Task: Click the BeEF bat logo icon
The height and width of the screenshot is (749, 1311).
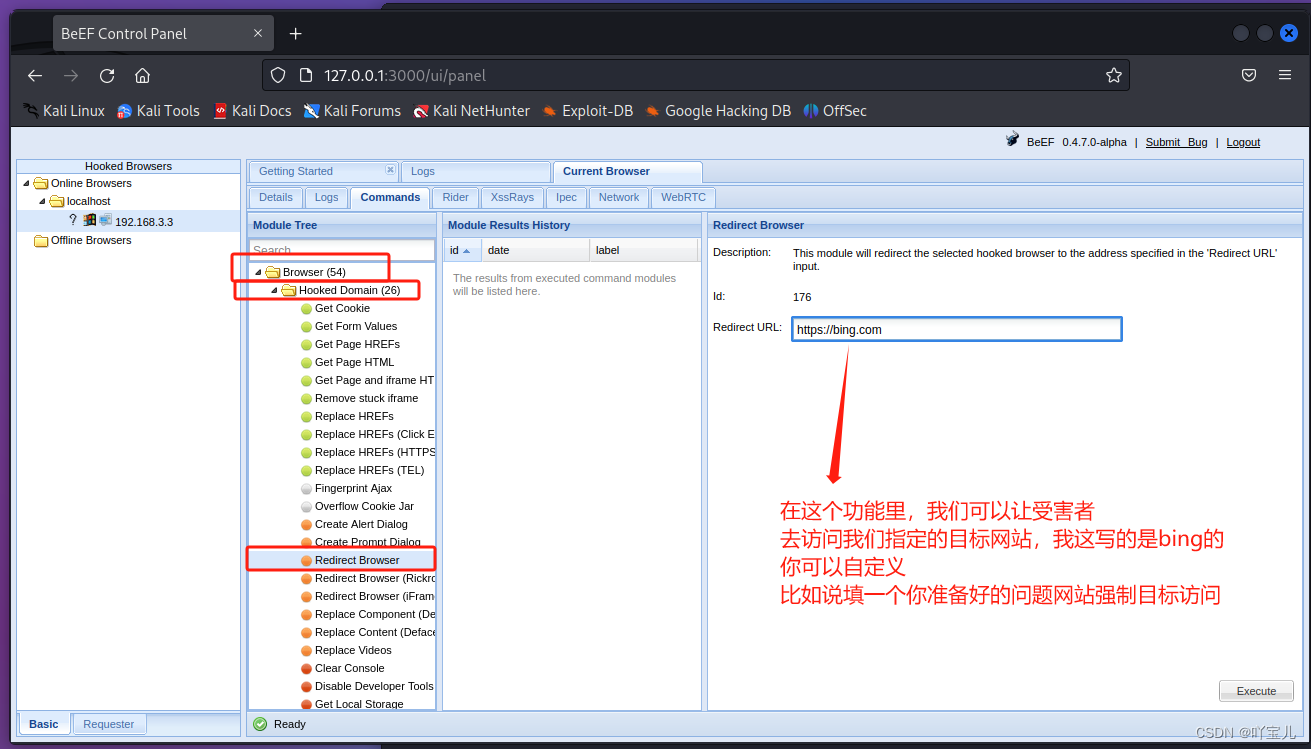Action: pos(1011,141)
